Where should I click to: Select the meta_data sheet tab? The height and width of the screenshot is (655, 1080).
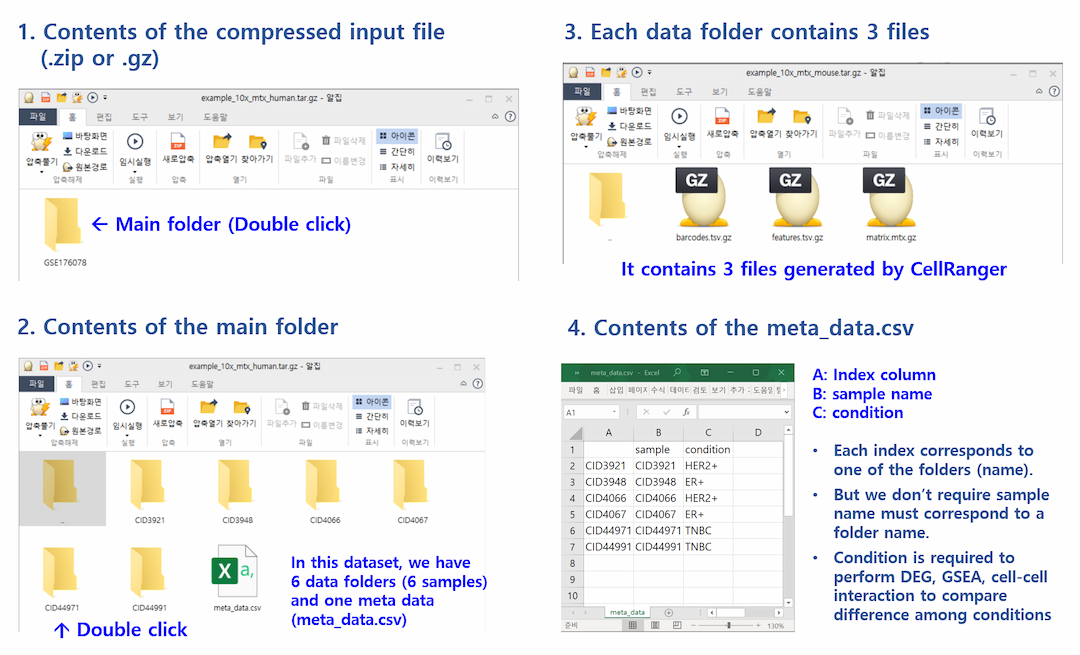[x=627, y=612]
